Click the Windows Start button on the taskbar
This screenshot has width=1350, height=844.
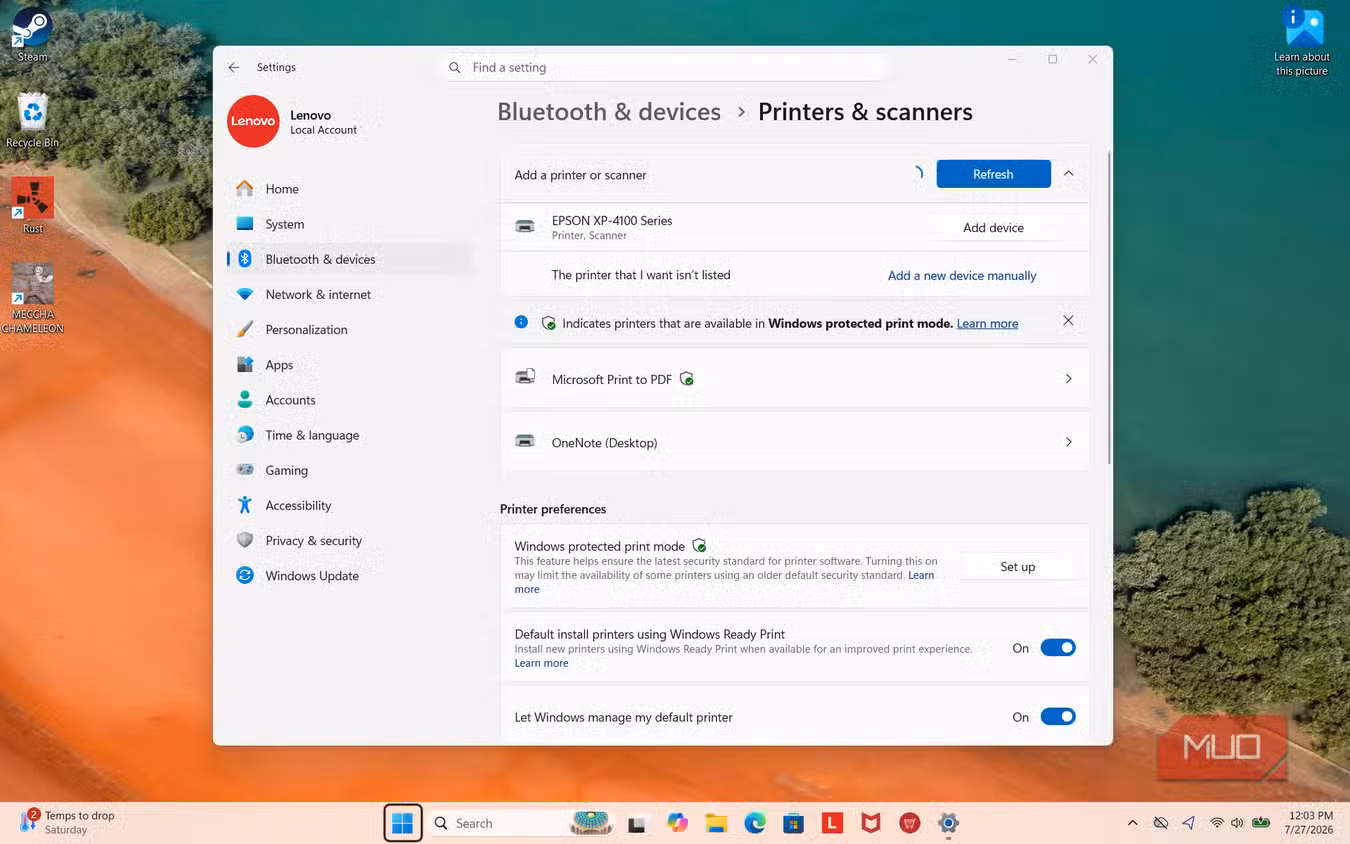403,823
